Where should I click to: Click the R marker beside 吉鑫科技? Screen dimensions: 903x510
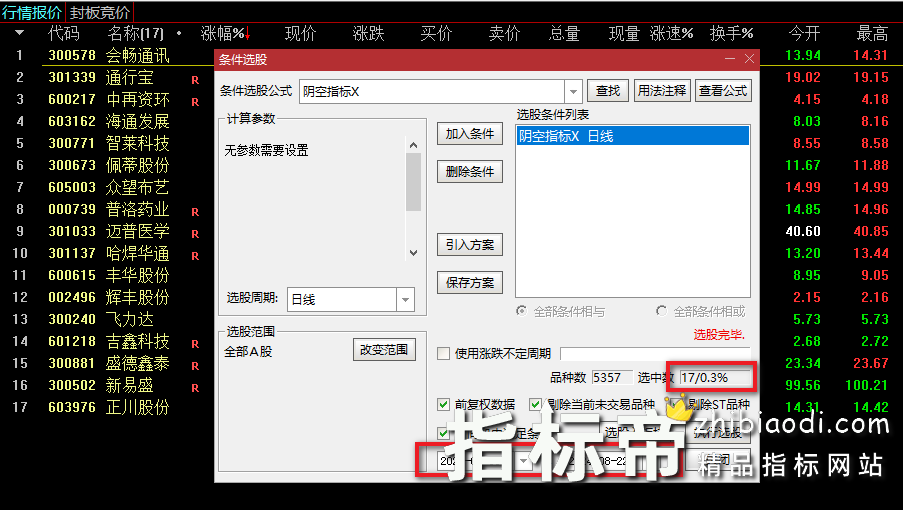195,344
